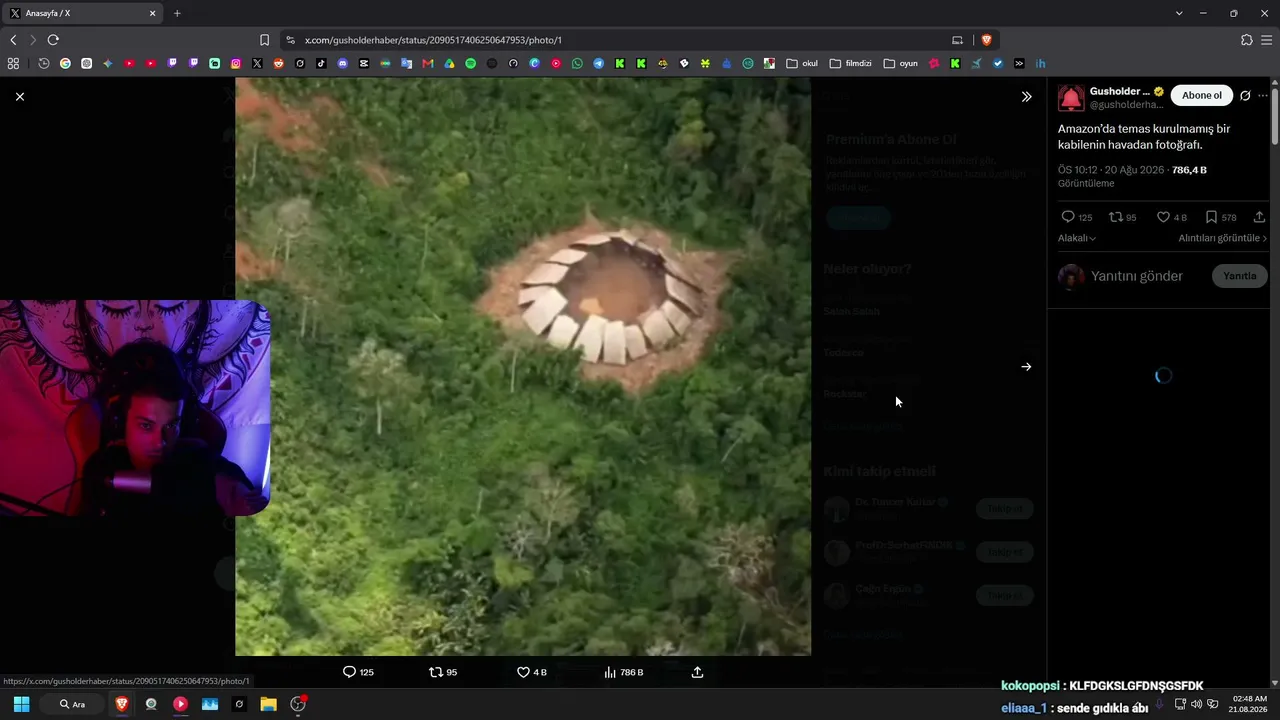Click the Yanıtla reply button

[1240, 276]
